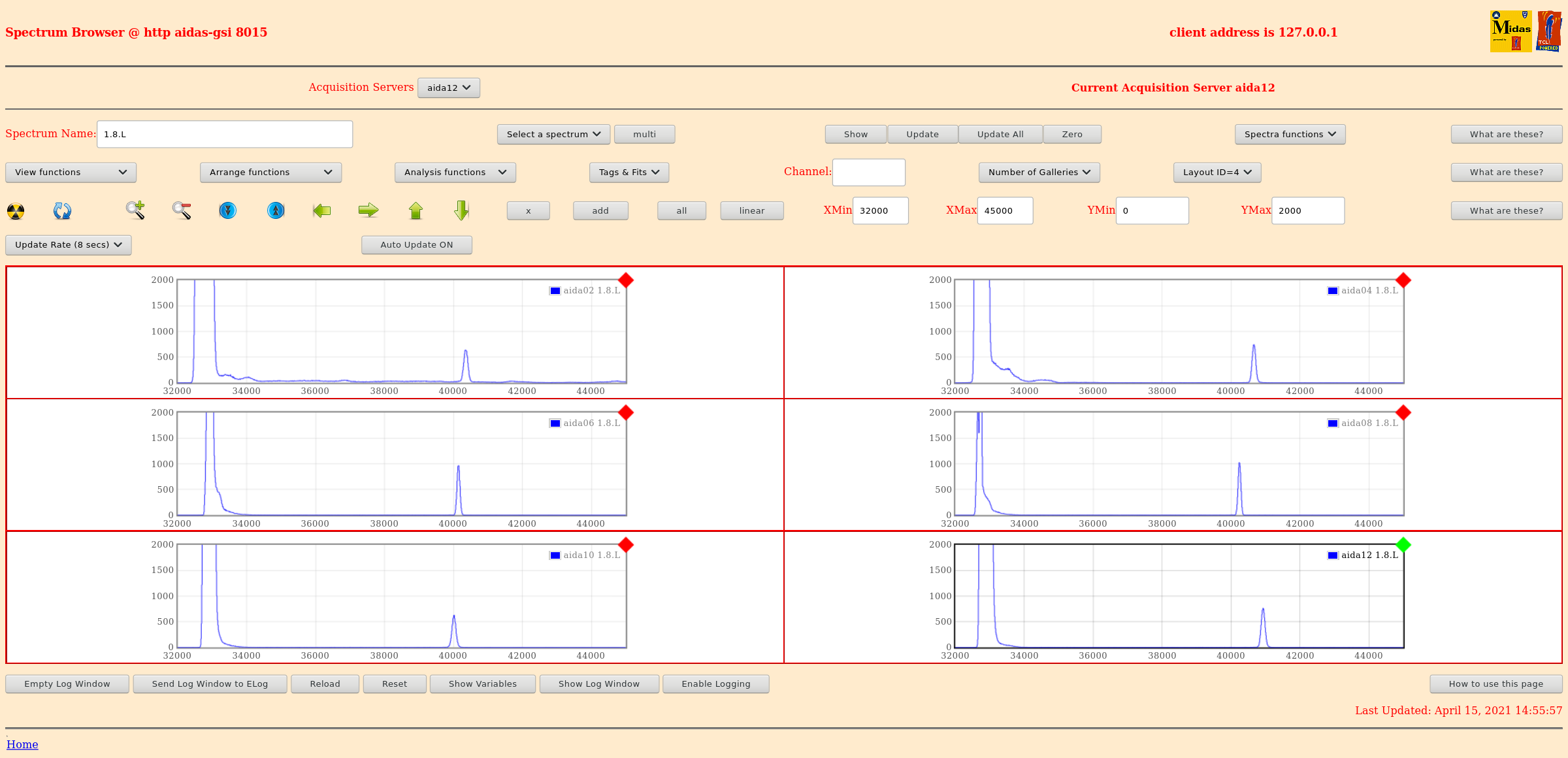The height and width of the screenshot is (758, 1568).
Task: Follow the Home link
Action: (x=22, y=744)
